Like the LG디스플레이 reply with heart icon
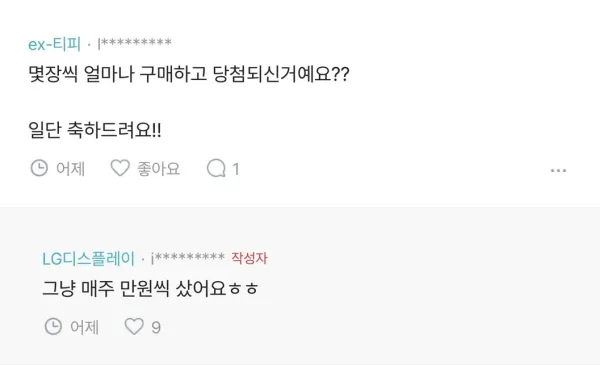Viewport: 600px width, 365px height. click(x=134, y=326)
